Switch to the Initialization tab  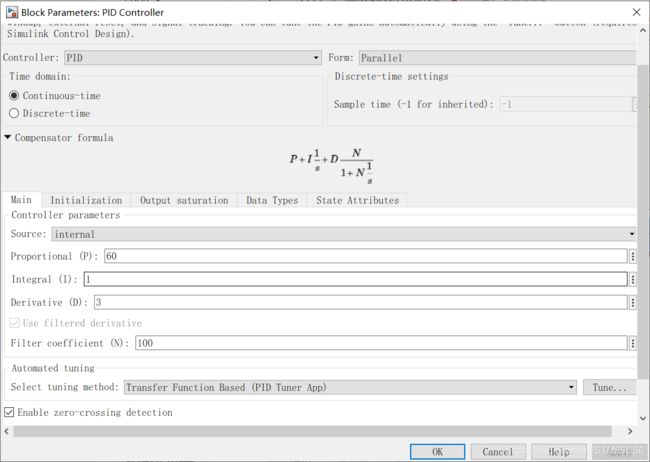coord(86,200)
